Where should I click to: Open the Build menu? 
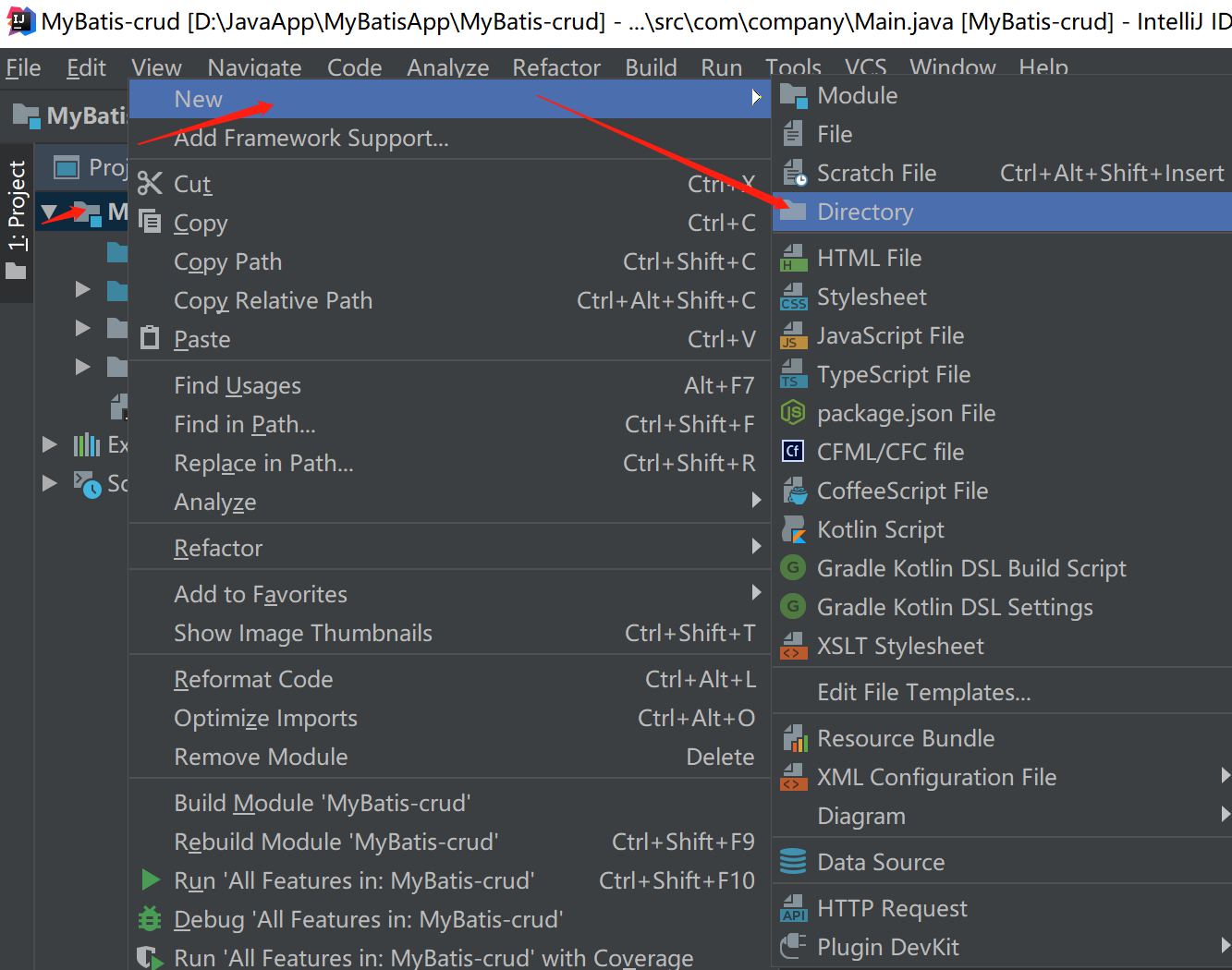click(x=651, y=67)
